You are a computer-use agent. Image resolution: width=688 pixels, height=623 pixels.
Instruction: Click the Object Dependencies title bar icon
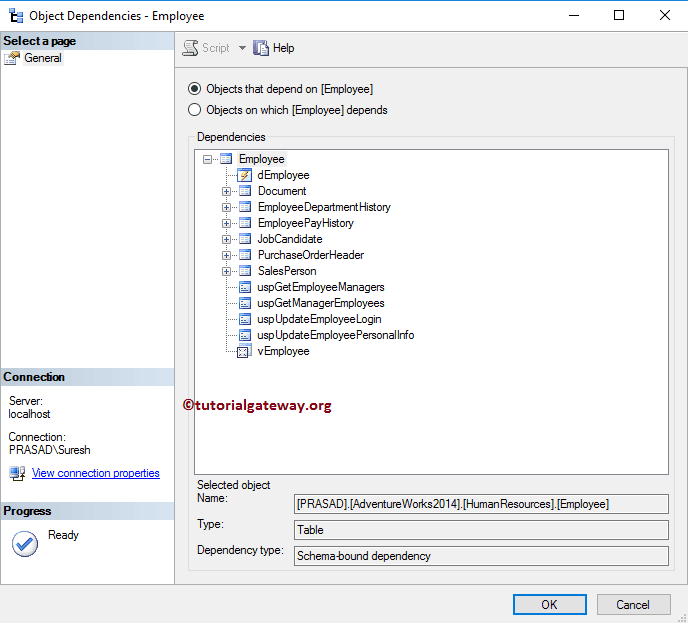tap(16, 16)
